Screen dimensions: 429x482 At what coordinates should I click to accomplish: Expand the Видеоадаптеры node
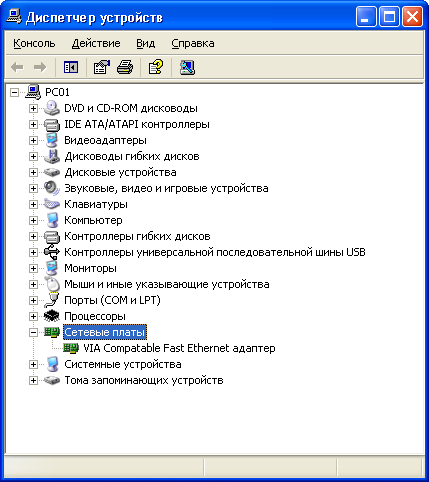pyautogui.click(x=33, y=140)
